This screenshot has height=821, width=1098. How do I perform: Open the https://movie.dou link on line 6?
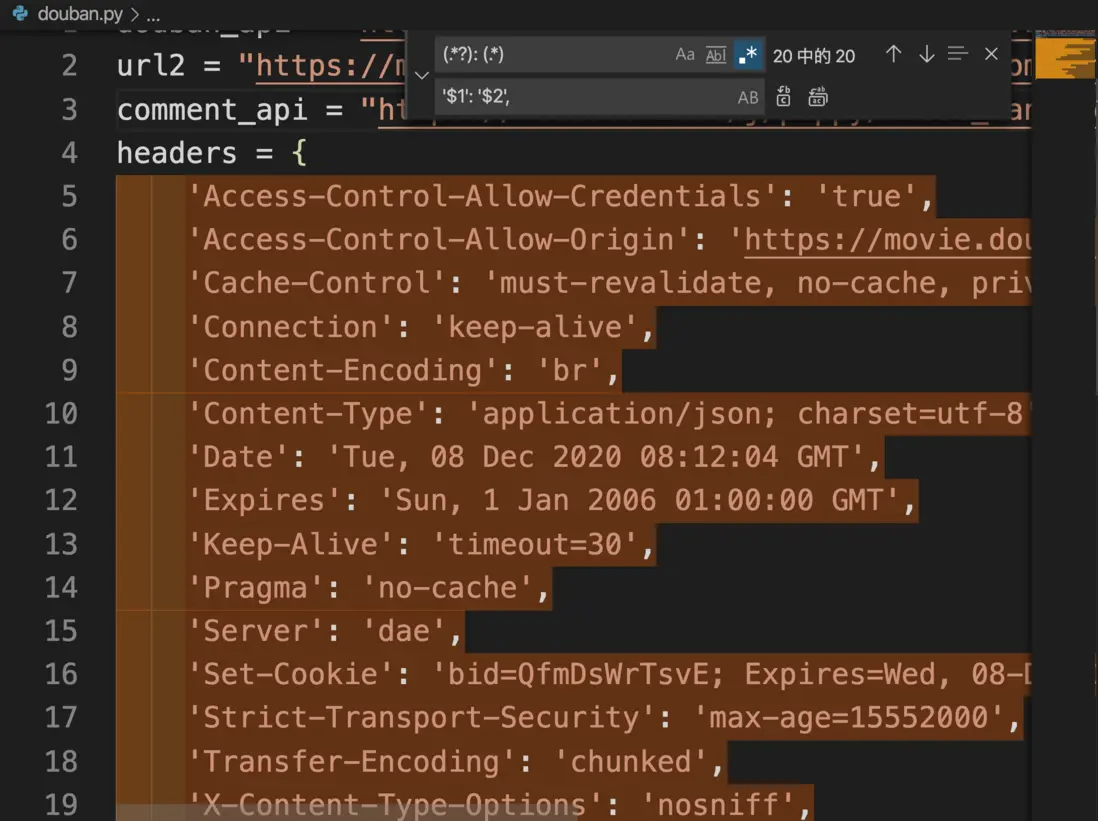point(887,240)
